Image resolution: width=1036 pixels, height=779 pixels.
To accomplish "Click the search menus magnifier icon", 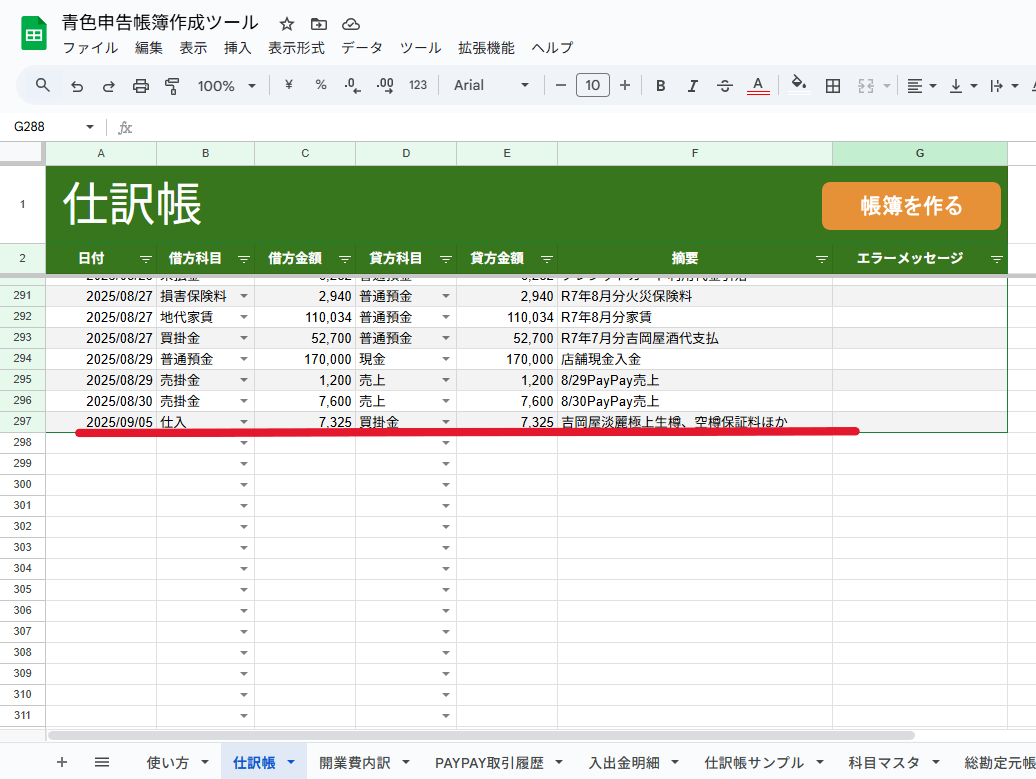I will [43, 86].
